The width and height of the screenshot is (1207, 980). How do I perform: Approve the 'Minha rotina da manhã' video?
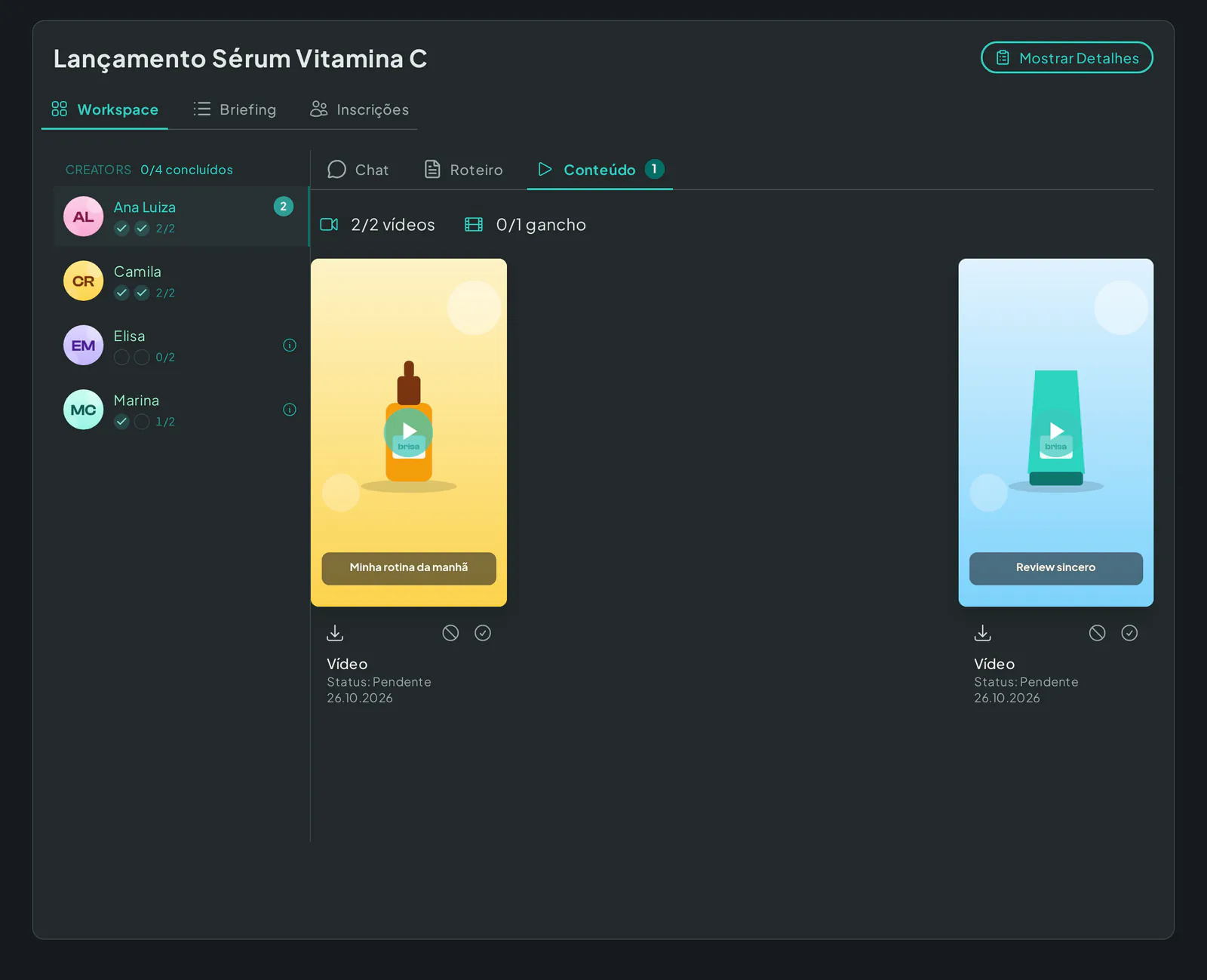point(483,633)
